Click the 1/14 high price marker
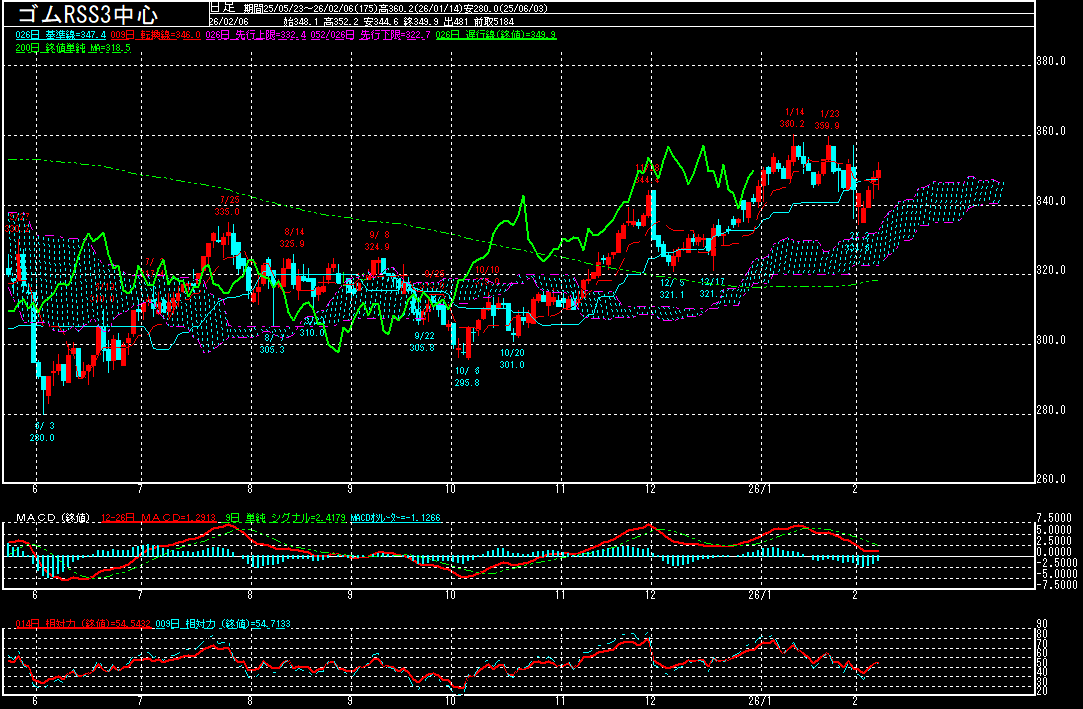Viewport: 1083px width, 709px height. point(793,118)
